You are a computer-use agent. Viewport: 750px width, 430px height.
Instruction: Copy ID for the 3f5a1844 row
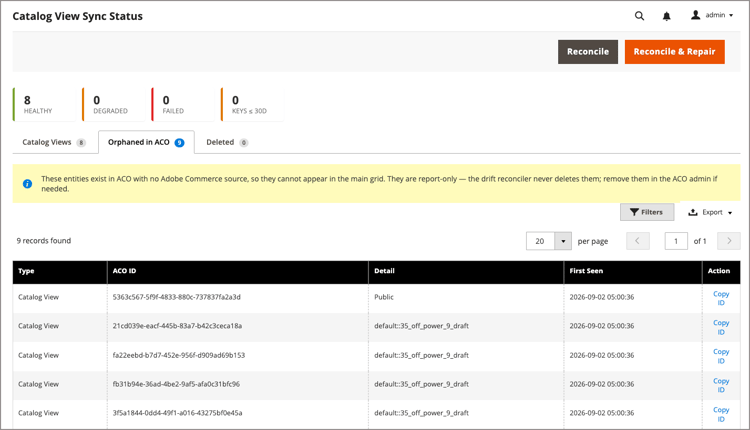click(721, 414)
